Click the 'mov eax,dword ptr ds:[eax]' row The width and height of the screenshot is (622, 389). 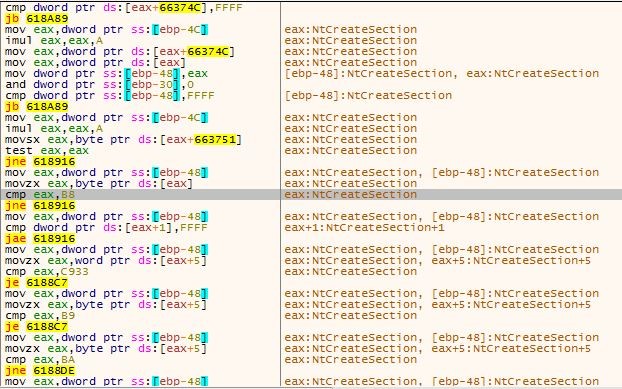tap(95, 63)
